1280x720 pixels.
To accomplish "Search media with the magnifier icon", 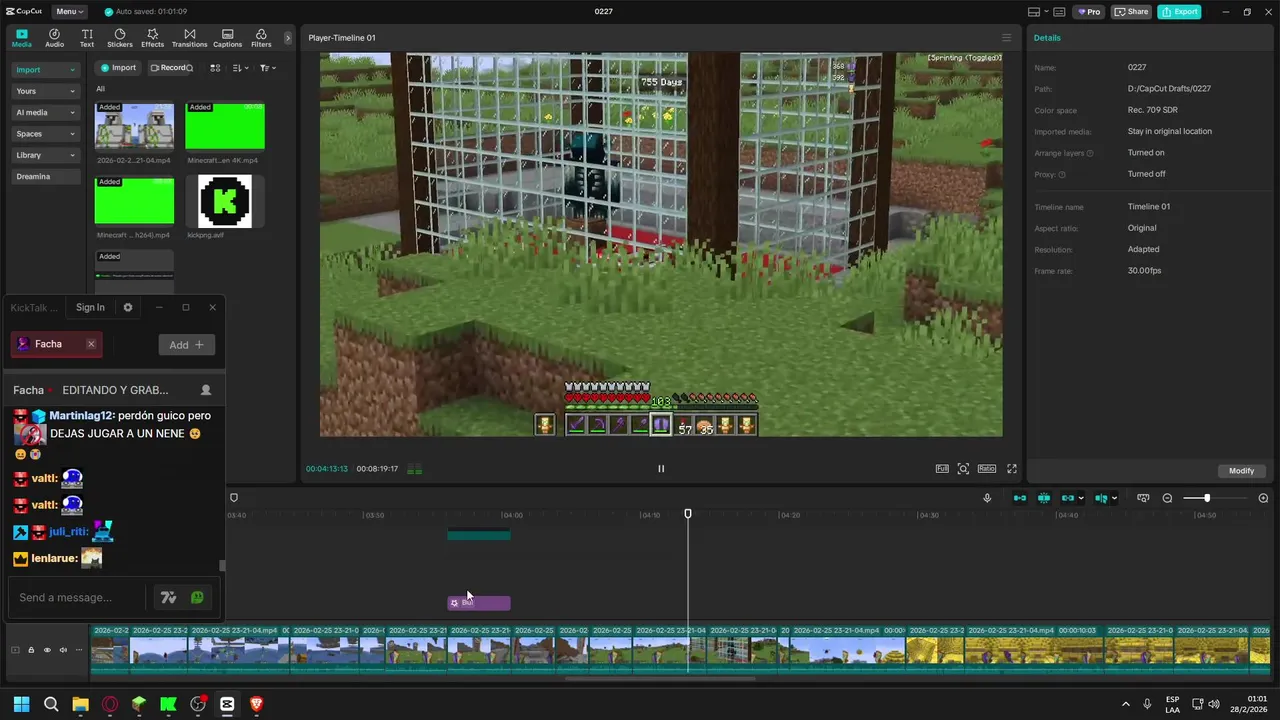I will 190,68.
